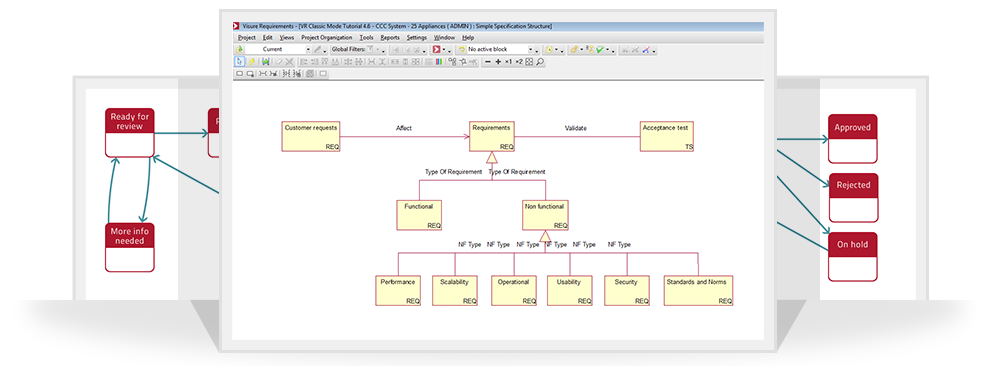This screenshot has height=382, width=993.
Task: Expand the Global Filters dropdown
Action: click(377, 49)
